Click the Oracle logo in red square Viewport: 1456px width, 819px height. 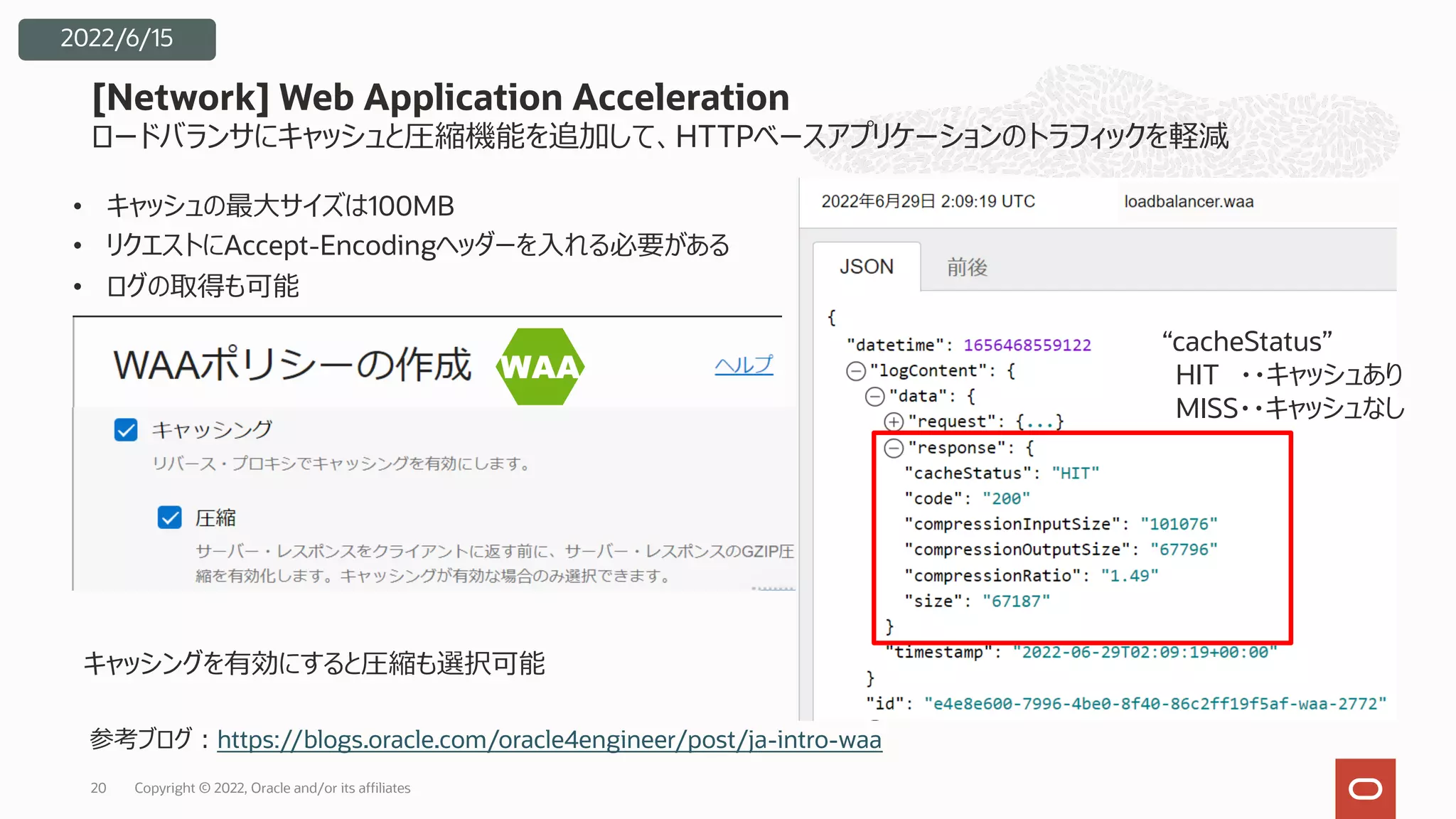click(1365, 788)
